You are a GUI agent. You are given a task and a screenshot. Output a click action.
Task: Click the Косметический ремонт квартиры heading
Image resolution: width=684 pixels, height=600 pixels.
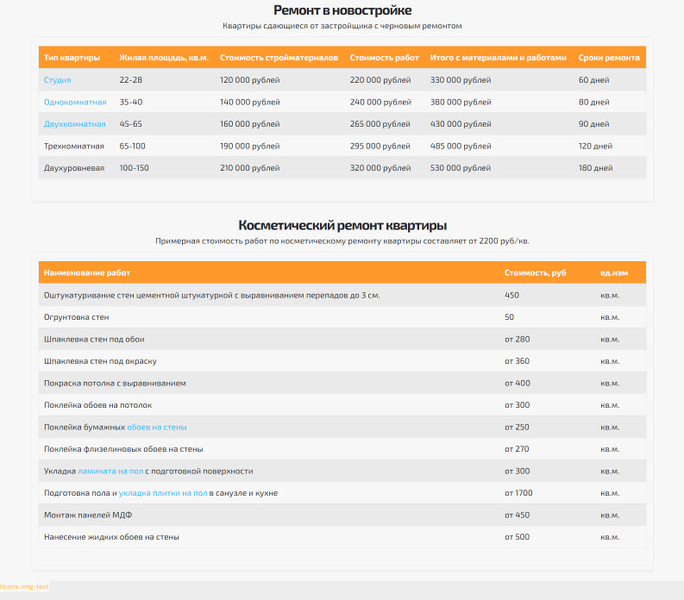(x=342, y=225)
